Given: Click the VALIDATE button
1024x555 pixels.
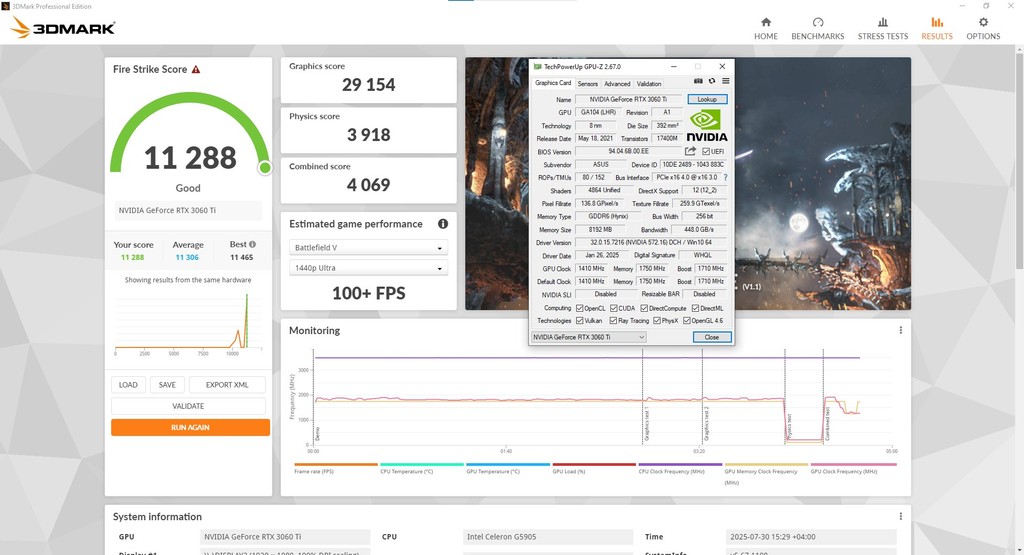Looking at the screenshot, I should [188, 406].
